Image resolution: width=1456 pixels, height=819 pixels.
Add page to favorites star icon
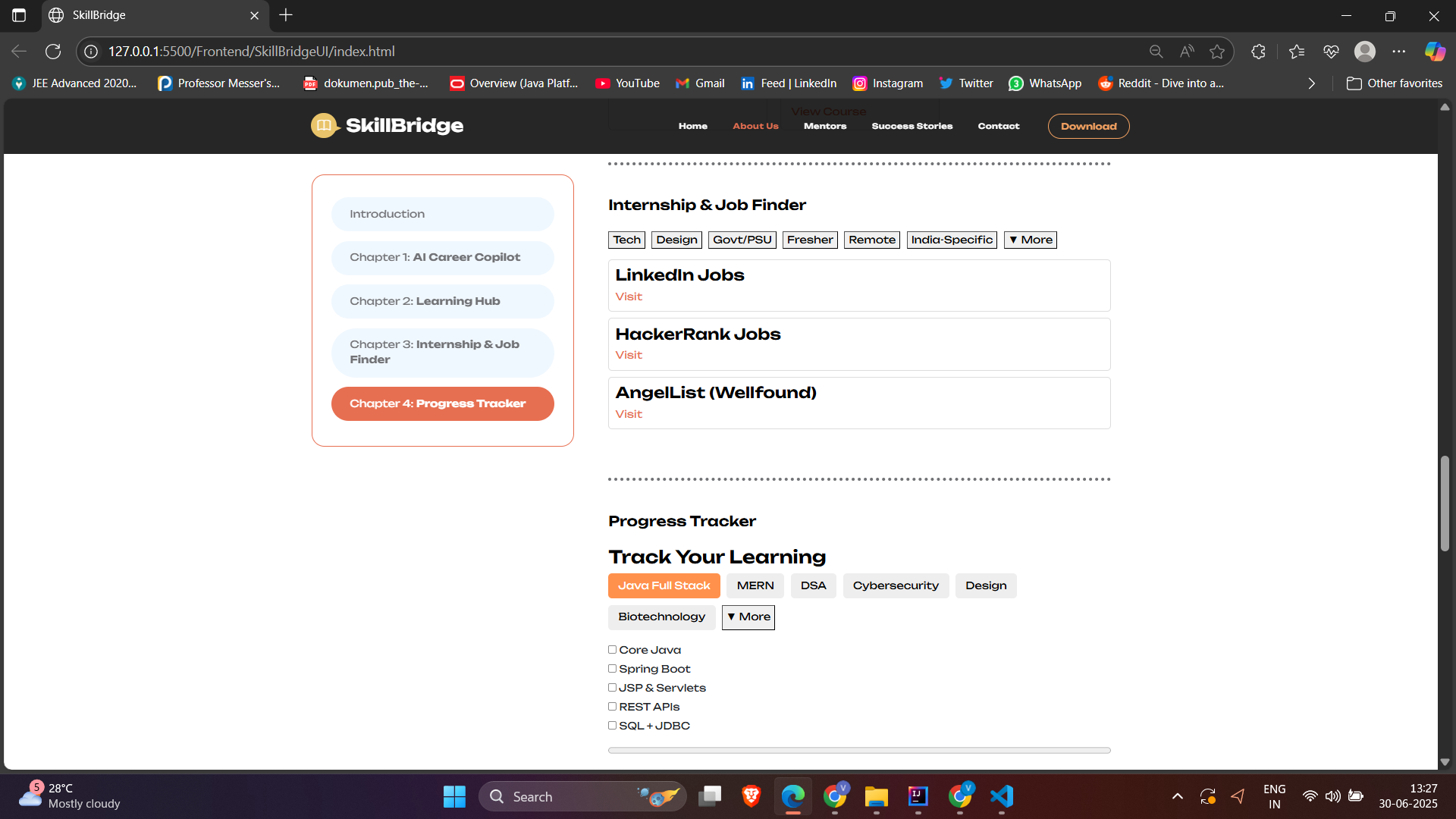1217,52
